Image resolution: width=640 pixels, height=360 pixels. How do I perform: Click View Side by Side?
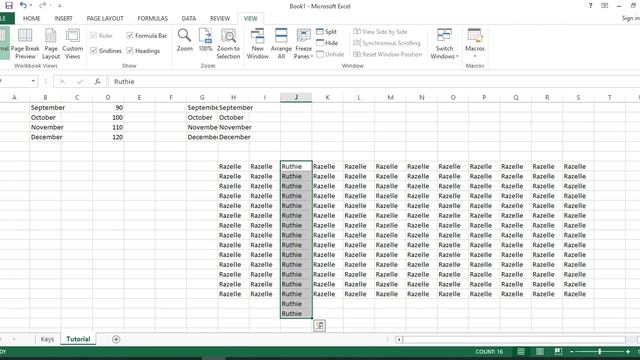380,31
